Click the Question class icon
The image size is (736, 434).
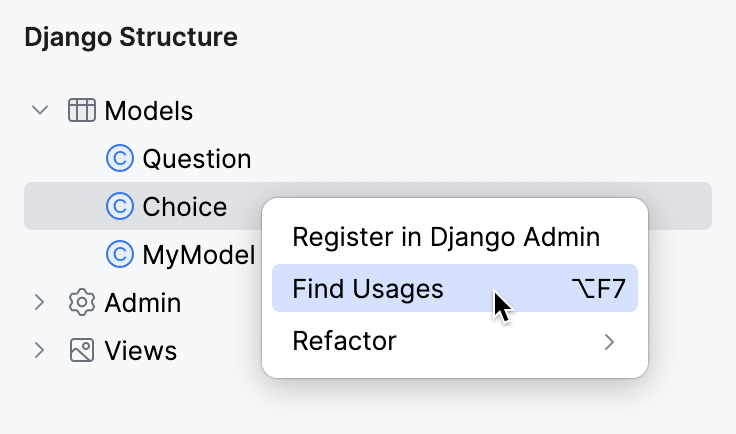coord(120,158)
